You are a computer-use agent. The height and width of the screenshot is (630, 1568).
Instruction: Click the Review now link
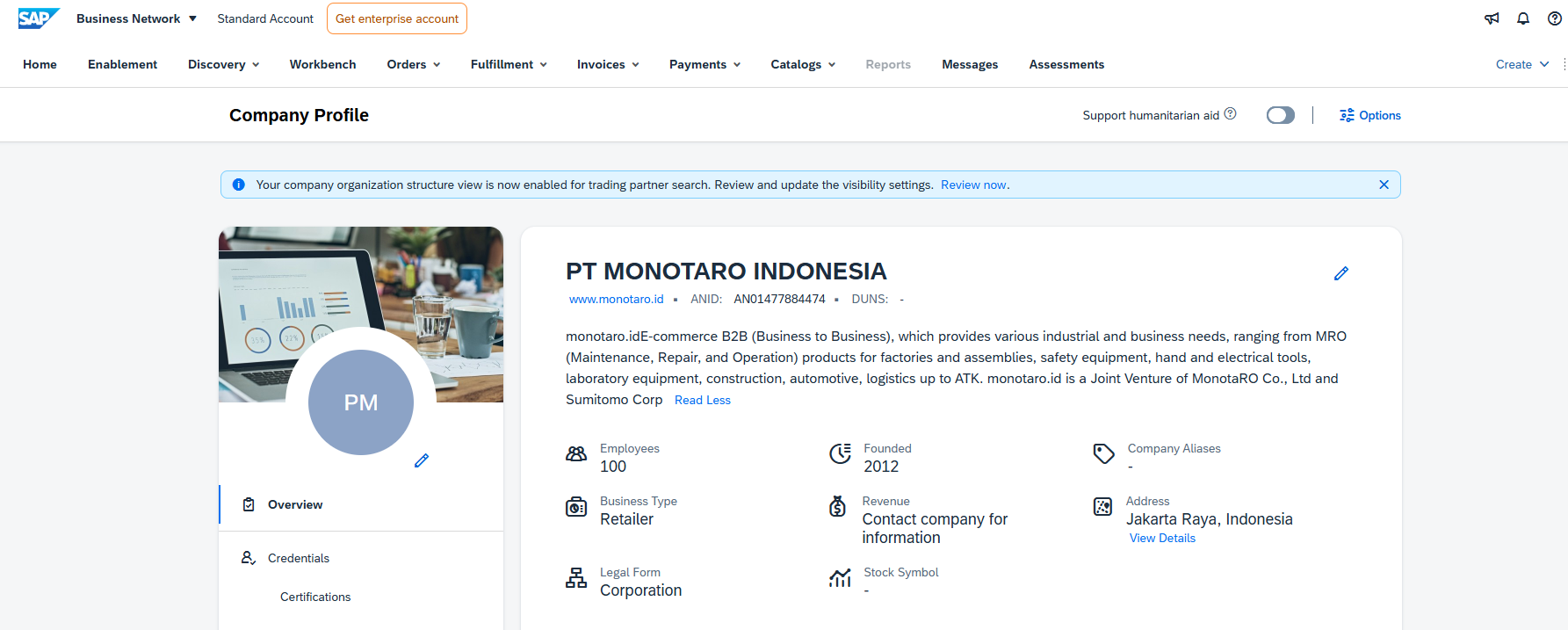point(973,185)
